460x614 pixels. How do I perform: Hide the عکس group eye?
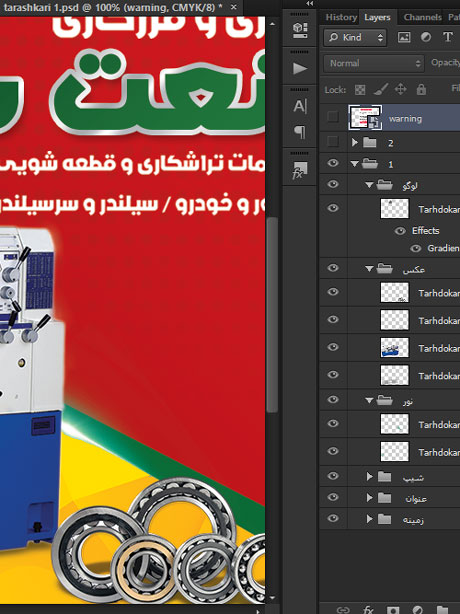pyautogui.click(x=333, y=268)
